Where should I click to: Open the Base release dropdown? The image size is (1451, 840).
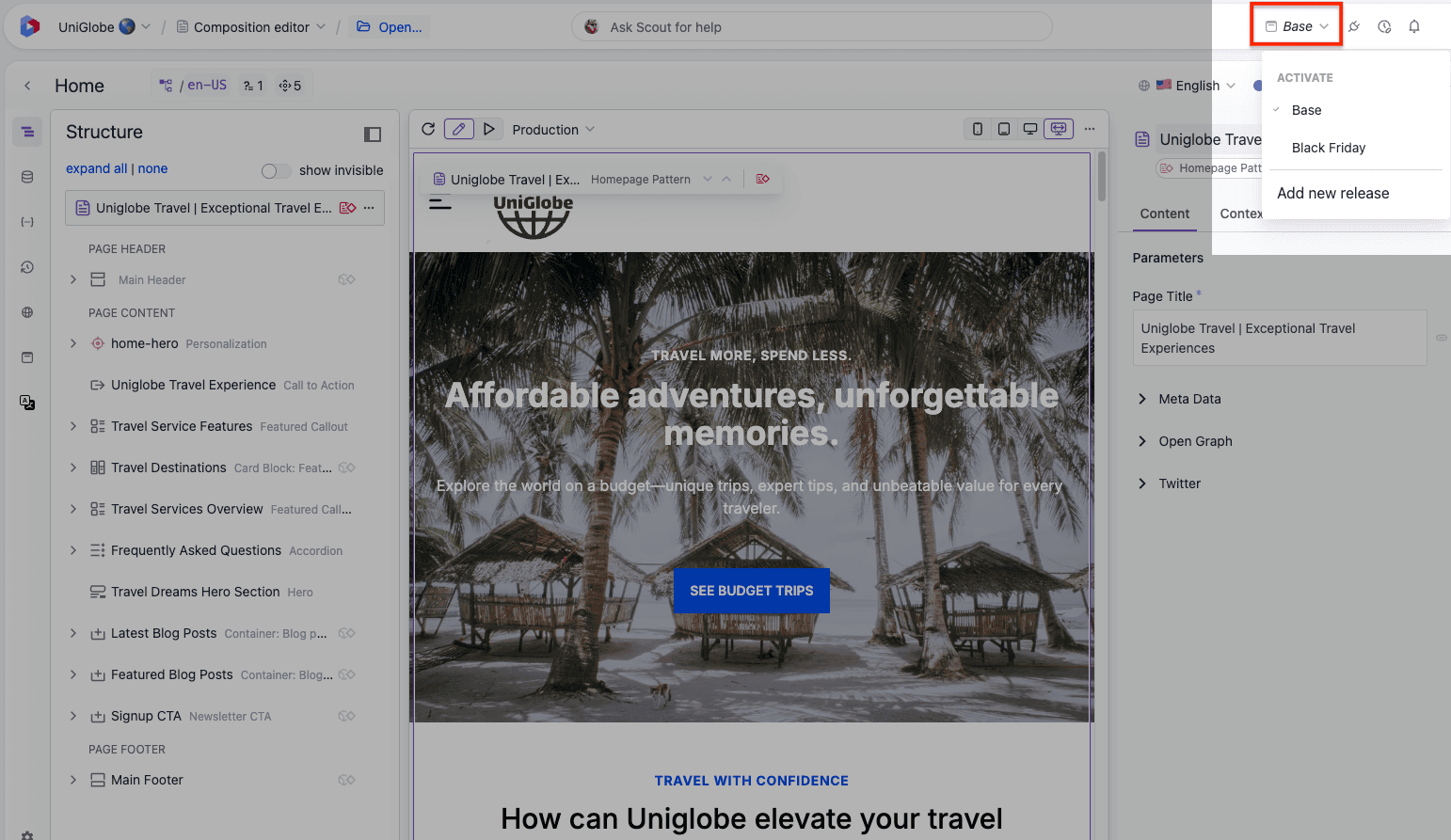click(1297, 26)
